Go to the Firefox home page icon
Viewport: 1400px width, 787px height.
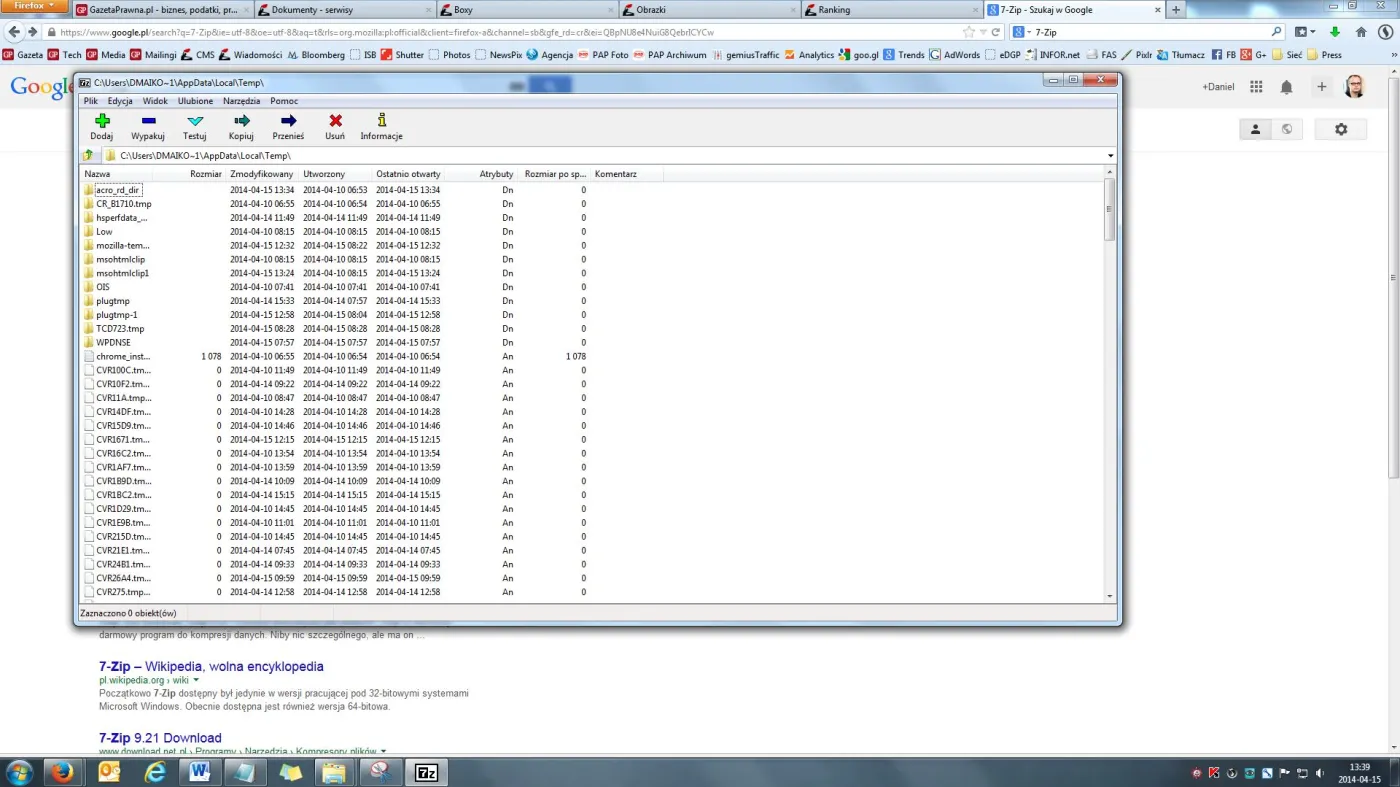point(1361,32)
